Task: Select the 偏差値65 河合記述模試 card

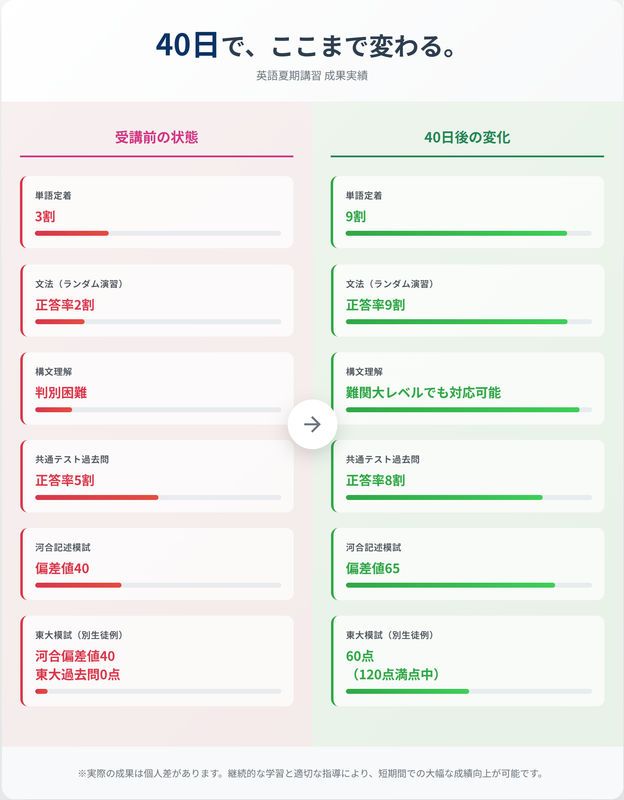Action: pos(467,564)
